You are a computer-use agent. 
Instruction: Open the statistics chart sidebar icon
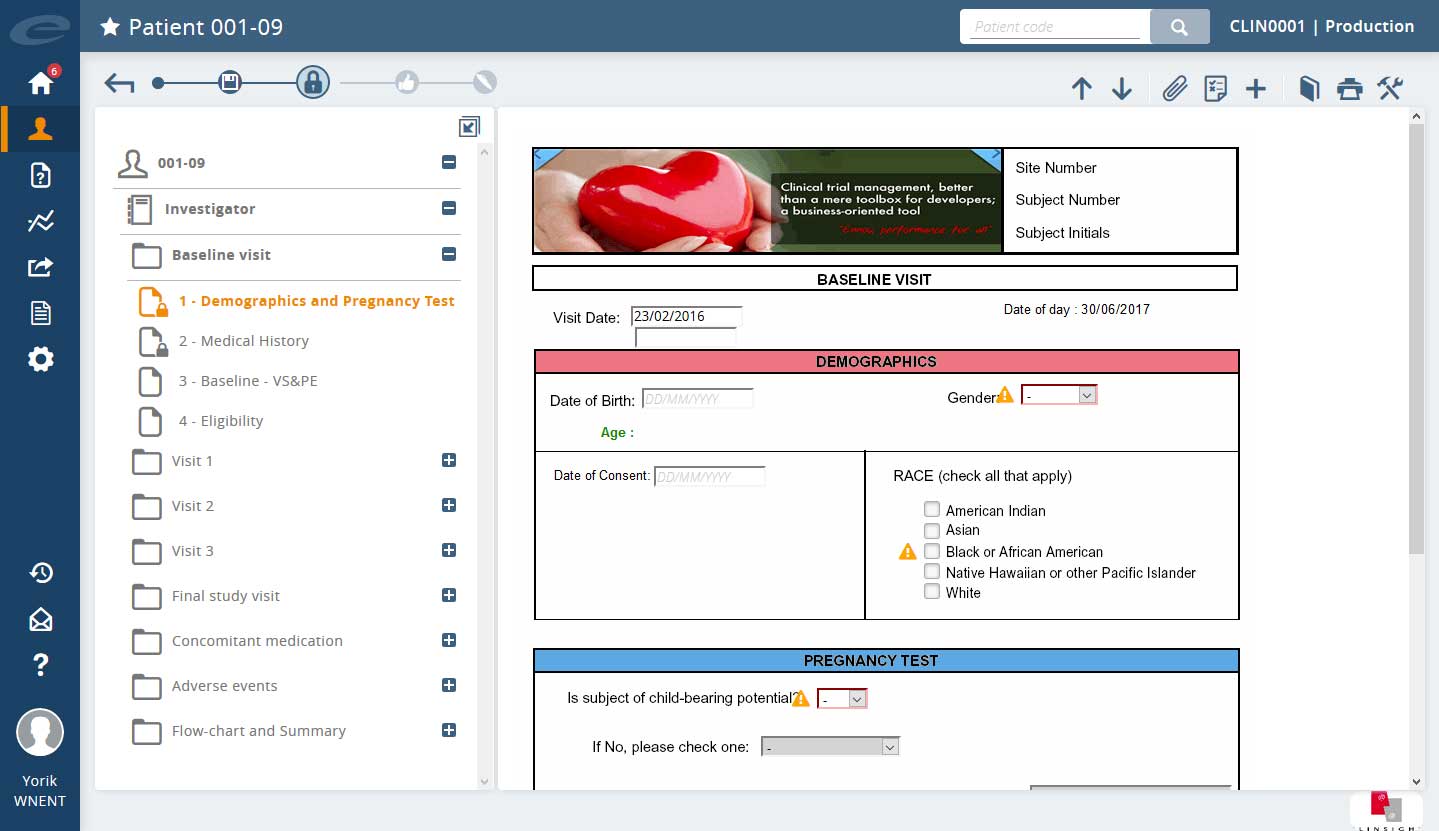click(40, 221)
